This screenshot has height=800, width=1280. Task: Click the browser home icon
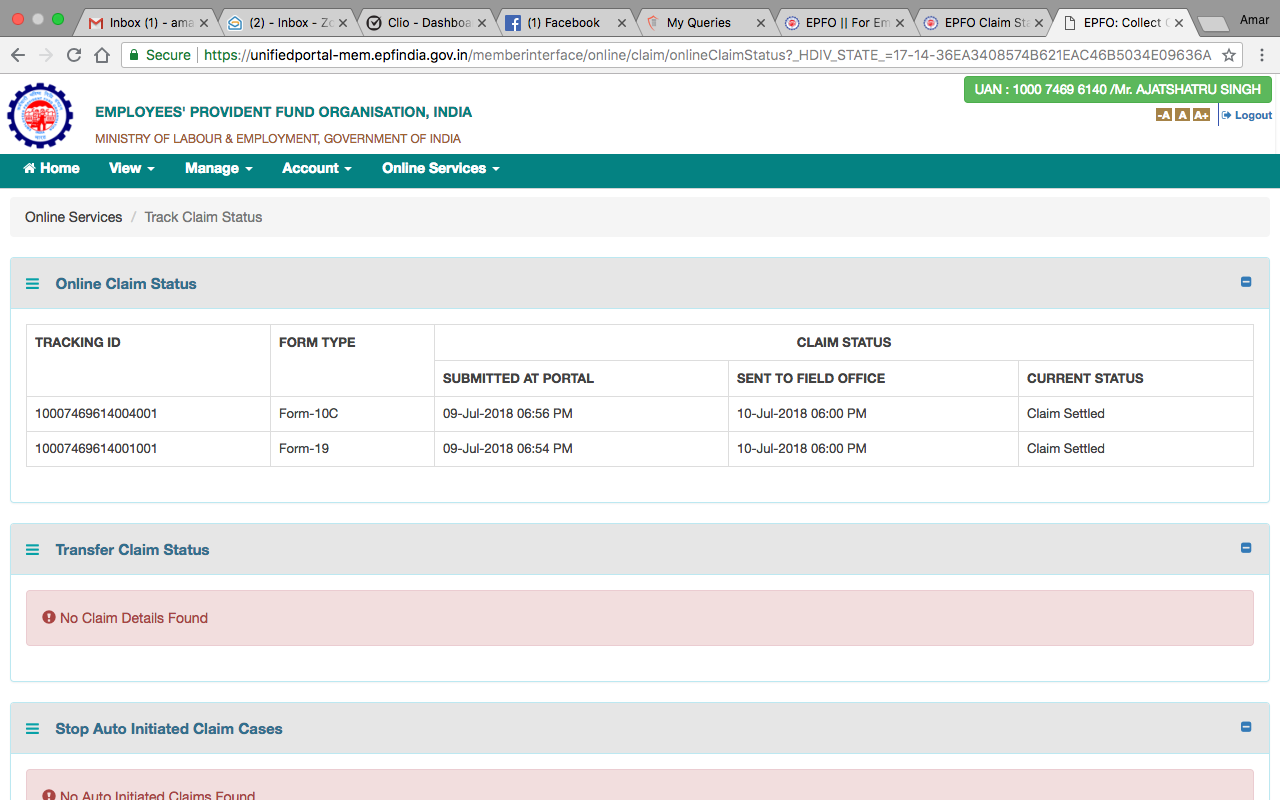pyautogui.click(x=102, y=55)
